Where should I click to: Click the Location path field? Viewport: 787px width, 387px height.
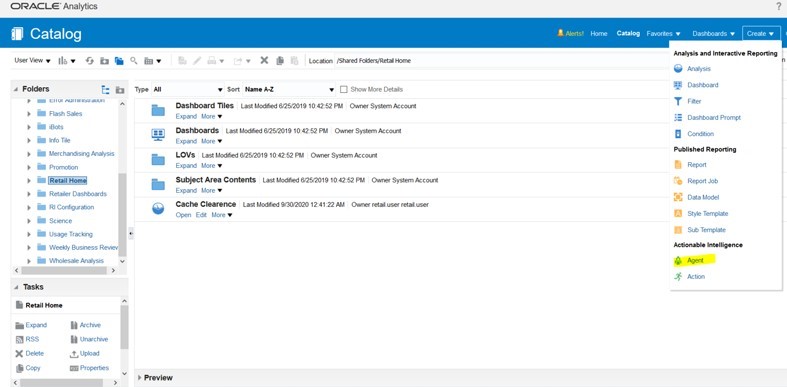click(502, 61)
